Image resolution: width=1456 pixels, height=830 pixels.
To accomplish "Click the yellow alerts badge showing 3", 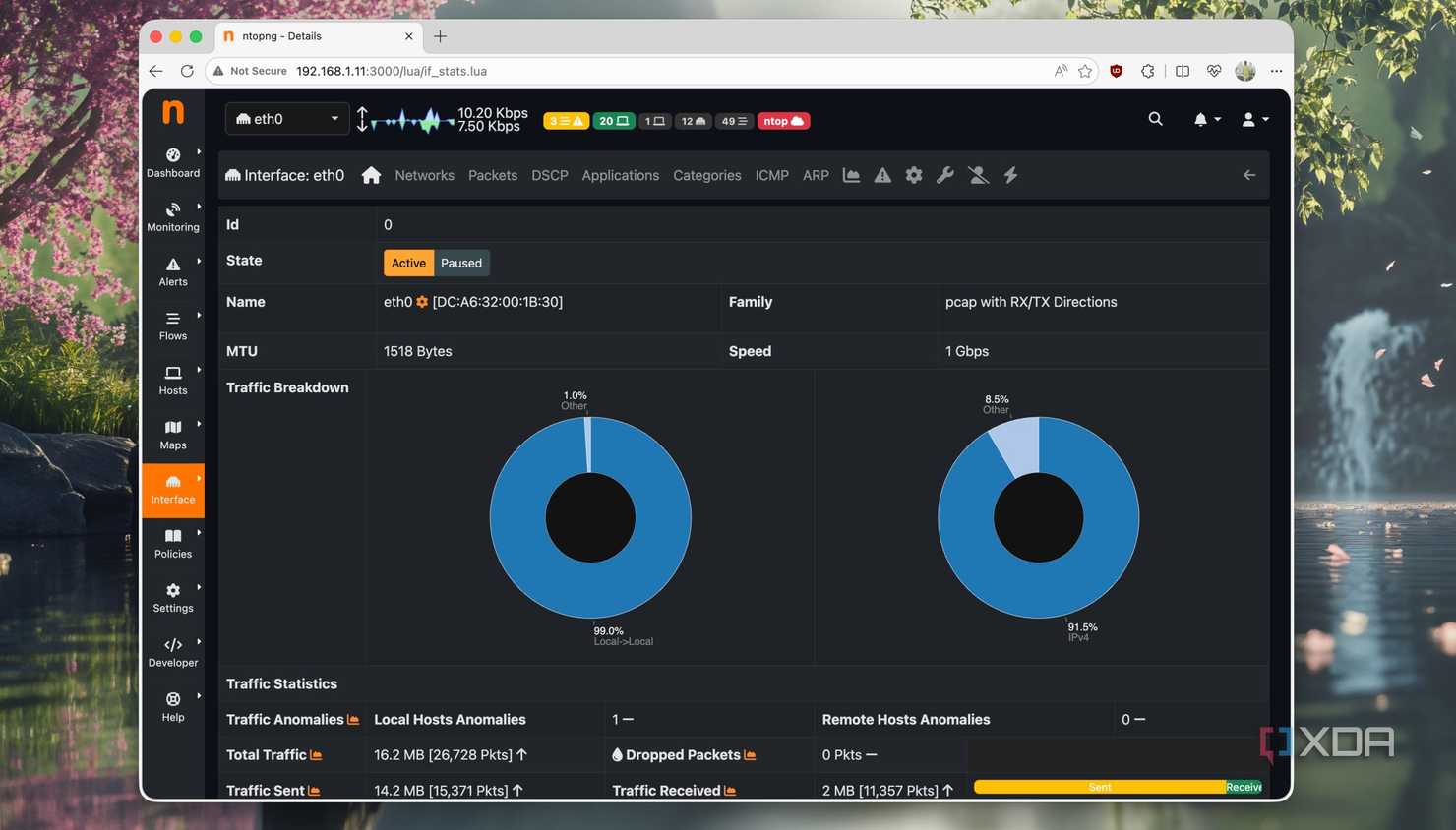I will 566,121.
